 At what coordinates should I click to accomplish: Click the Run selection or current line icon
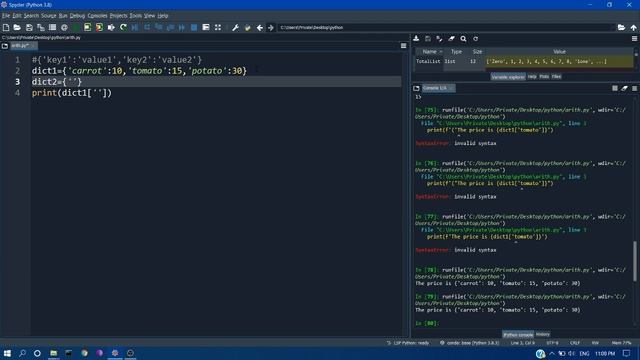pos(111,27)
